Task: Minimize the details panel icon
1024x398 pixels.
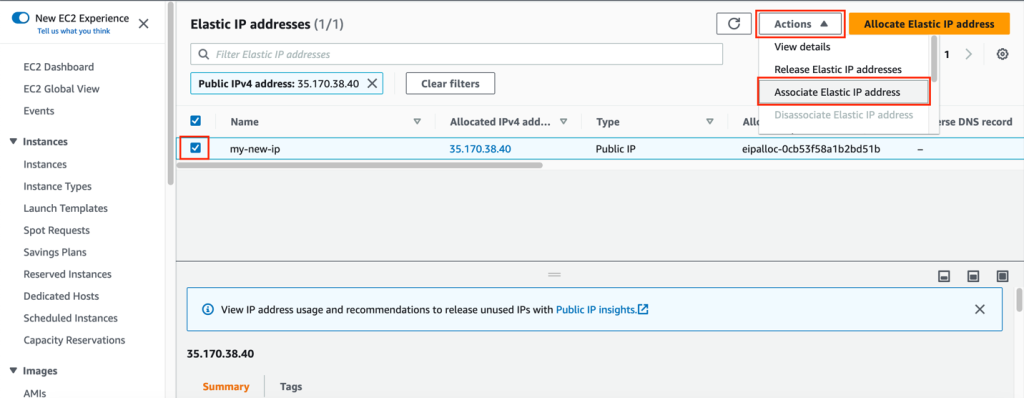Action: pos(944,276)
